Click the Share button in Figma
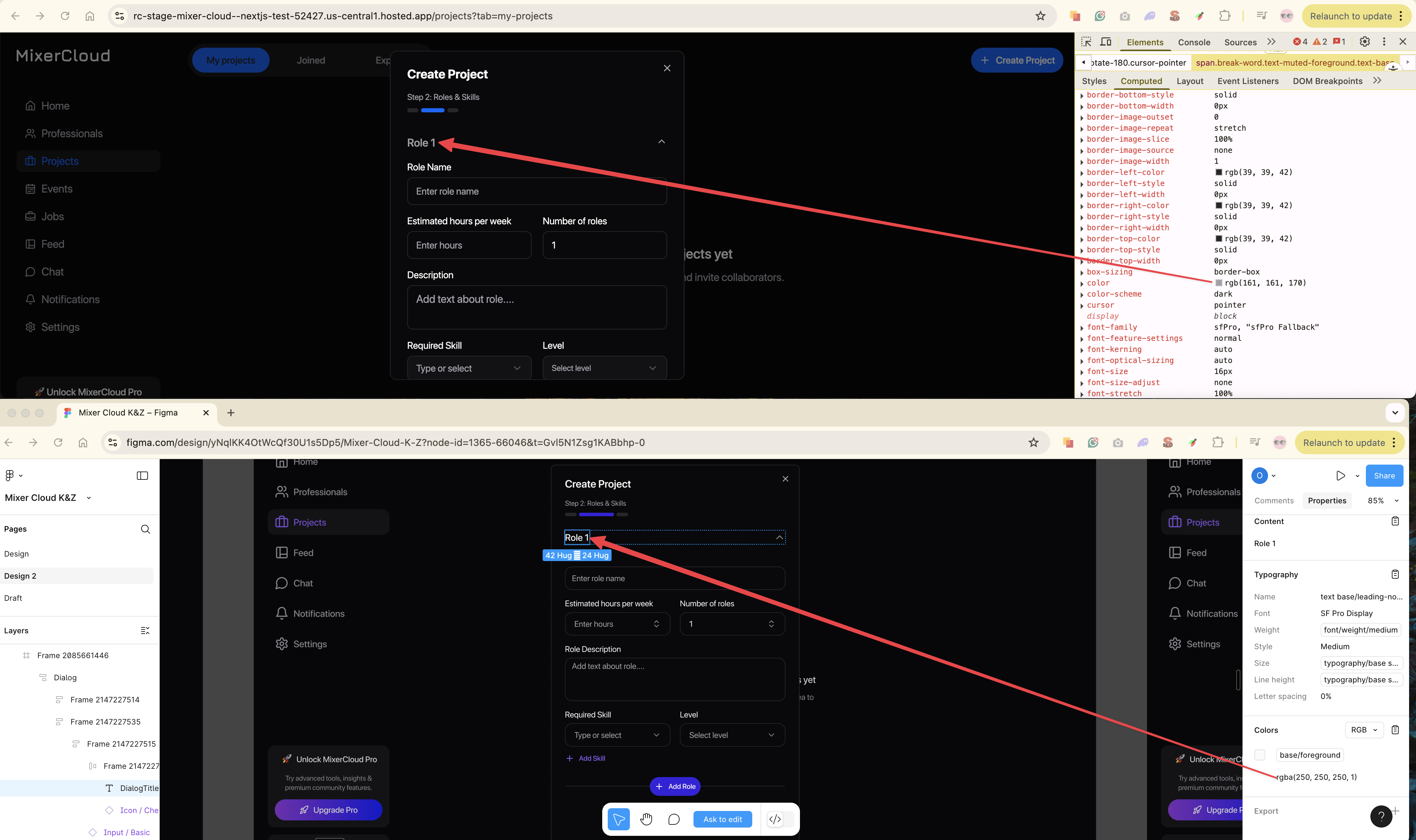1416x840 pixels. 1384,475
